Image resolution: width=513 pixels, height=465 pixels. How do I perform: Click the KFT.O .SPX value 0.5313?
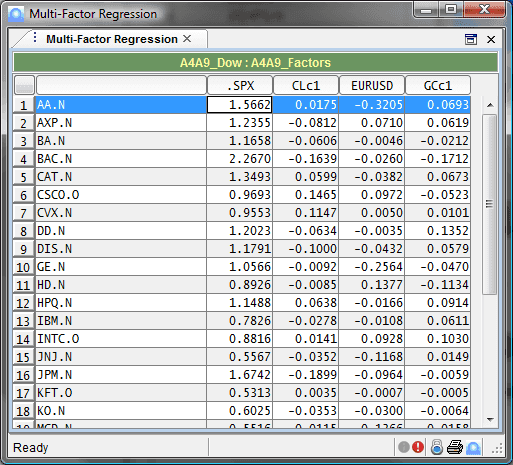[240, 393]
